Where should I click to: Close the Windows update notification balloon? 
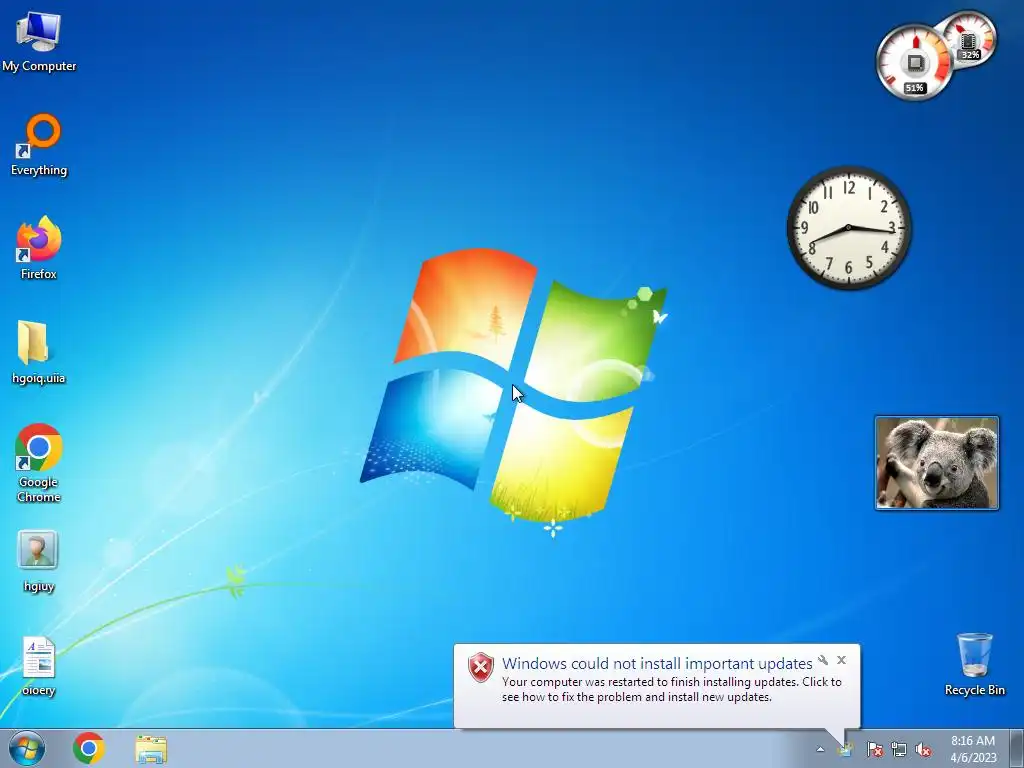pos(842,660)
